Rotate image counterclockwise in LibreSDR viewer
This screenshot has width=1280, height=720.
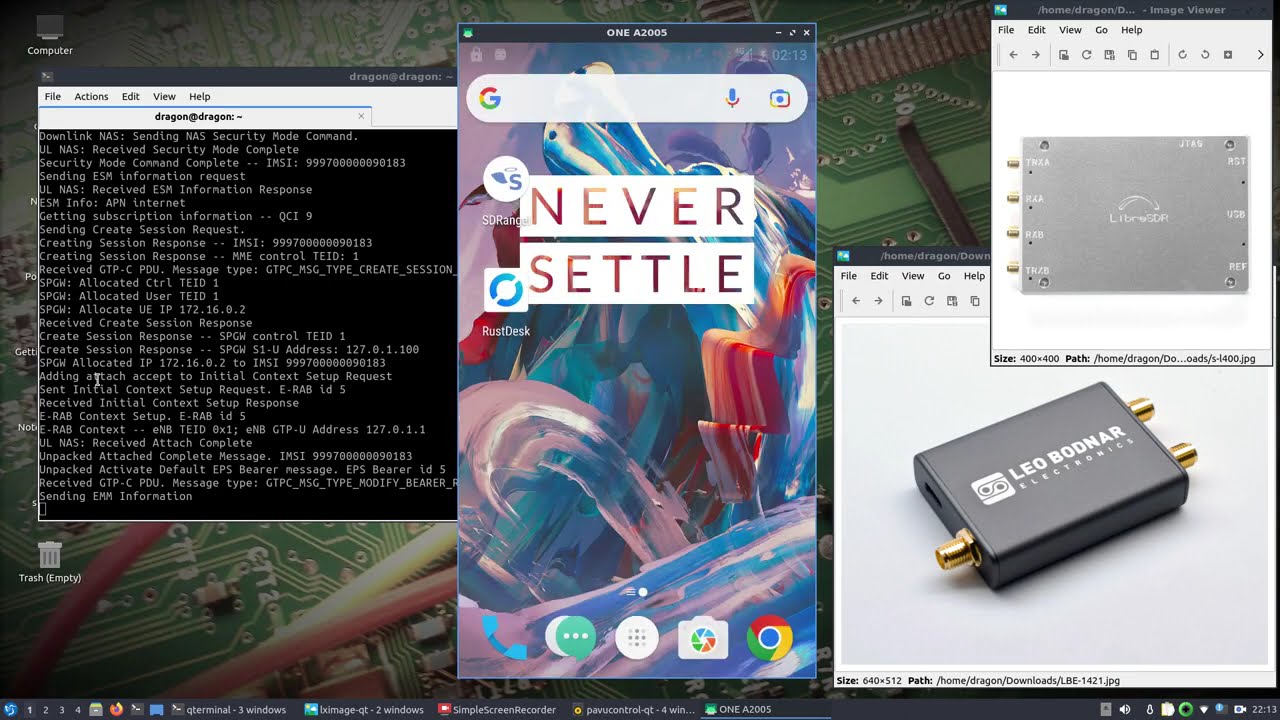(1205, 55)
